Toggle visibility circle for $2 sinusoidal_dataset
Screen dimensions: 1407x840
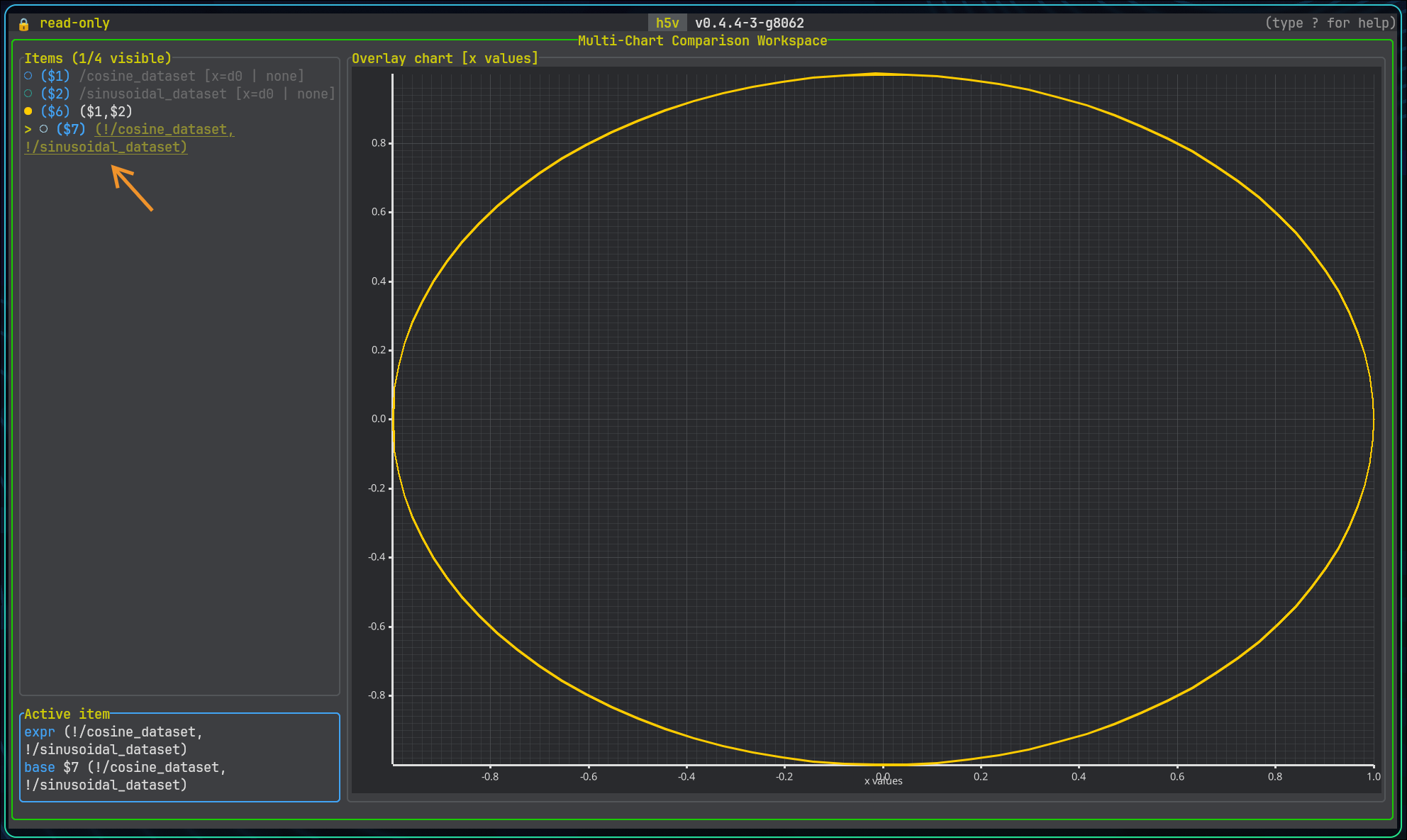[x=28, y=94]
